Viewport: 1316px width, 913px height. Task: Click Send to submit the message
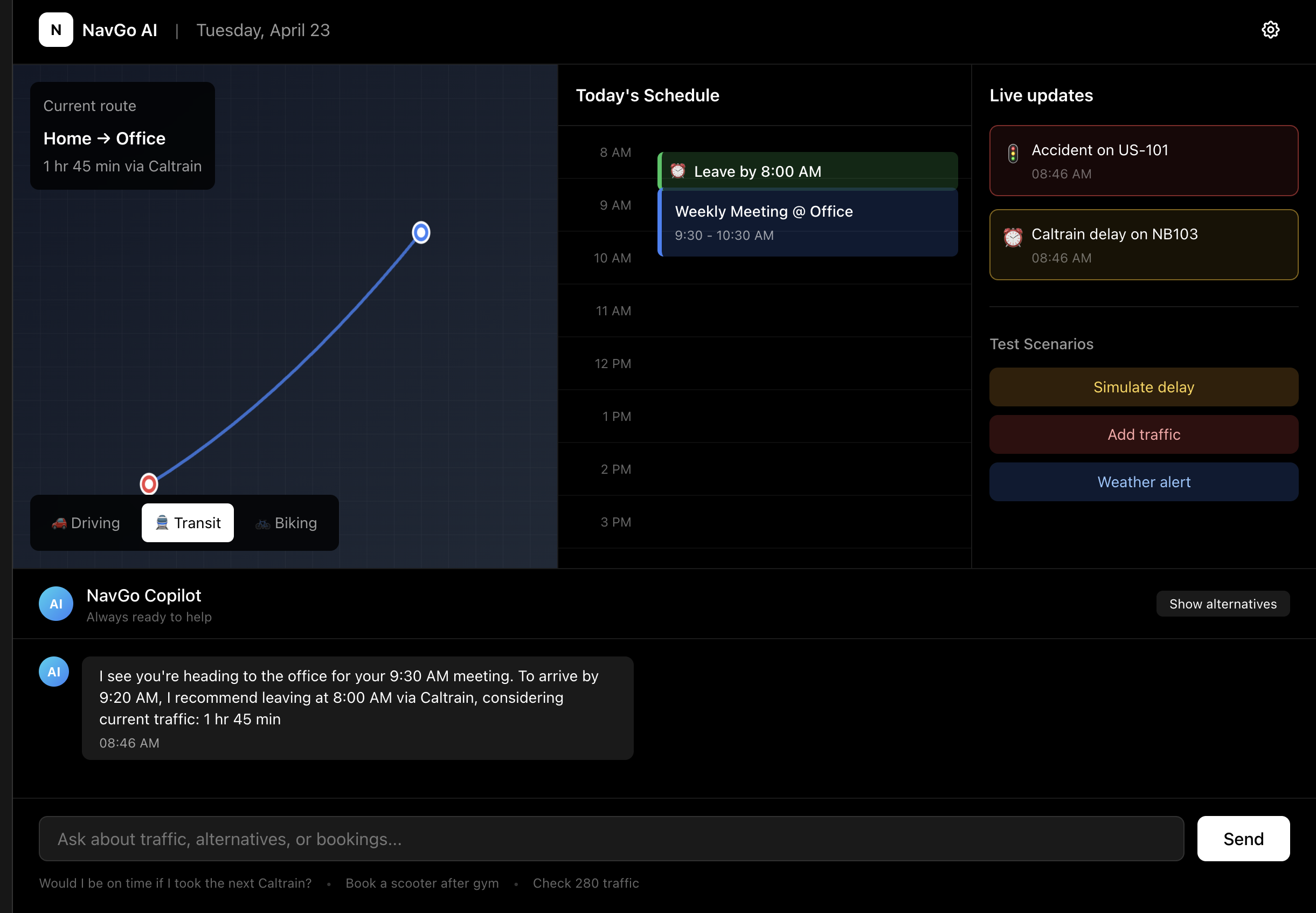pos(1242,839)
